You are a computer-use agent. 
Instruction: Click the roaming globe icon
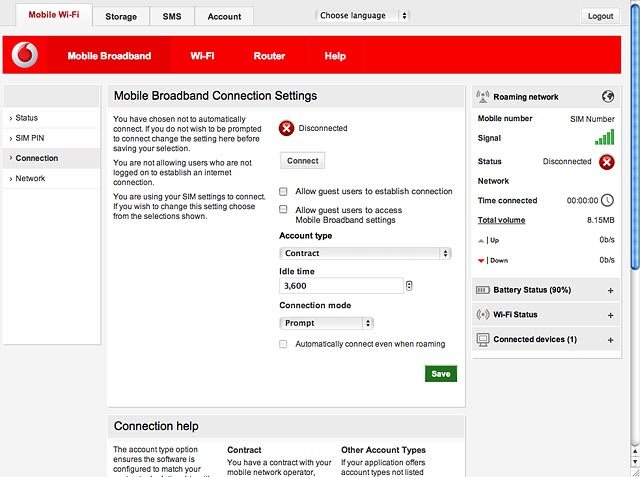(608, 97)
